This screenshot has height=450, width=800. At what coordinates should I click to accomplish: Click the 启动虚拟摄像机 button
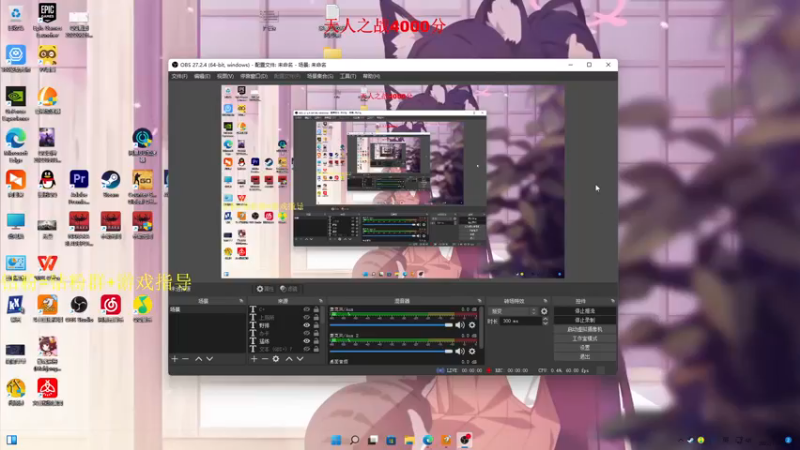click(585, 329)
